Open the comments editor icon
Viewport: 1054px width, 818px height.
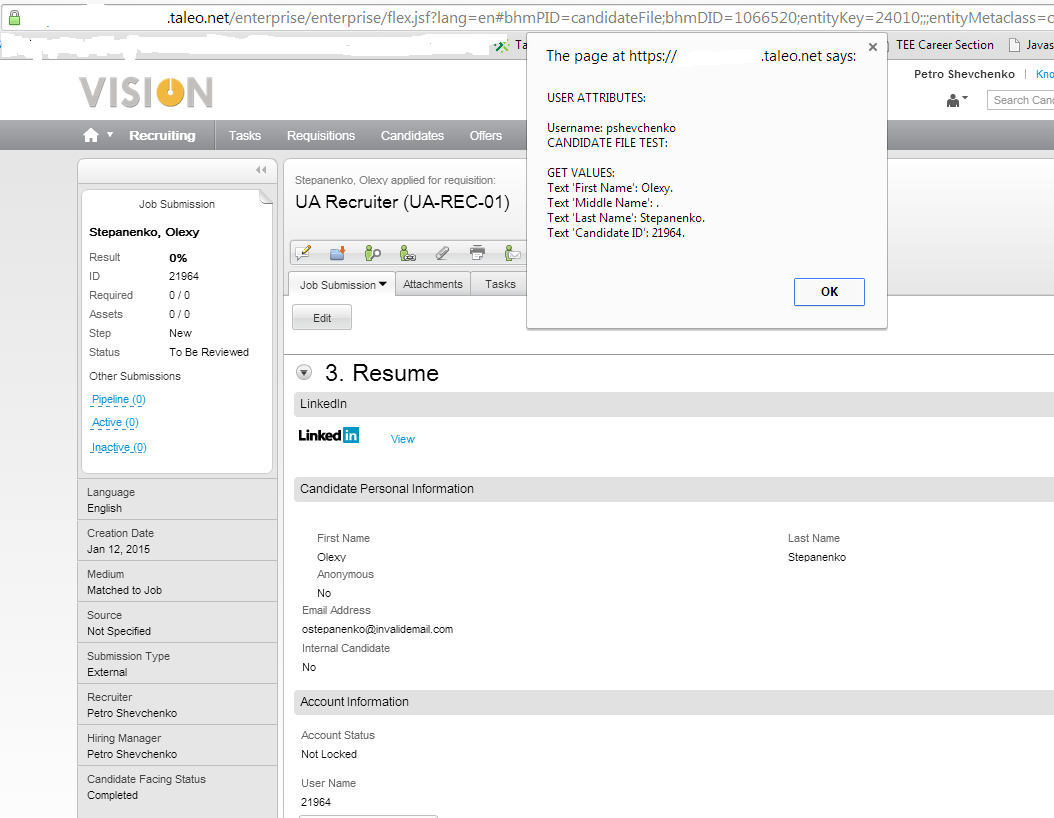pos(304,252)
